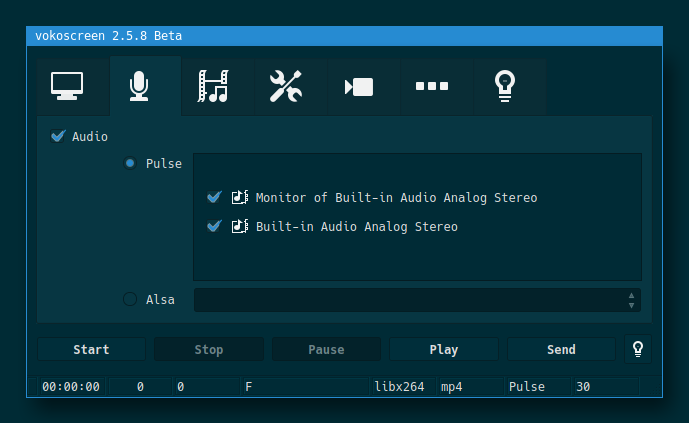
Task: Open the lightbulb about tab
Action: pyautogui.click(x=504, y=87)
